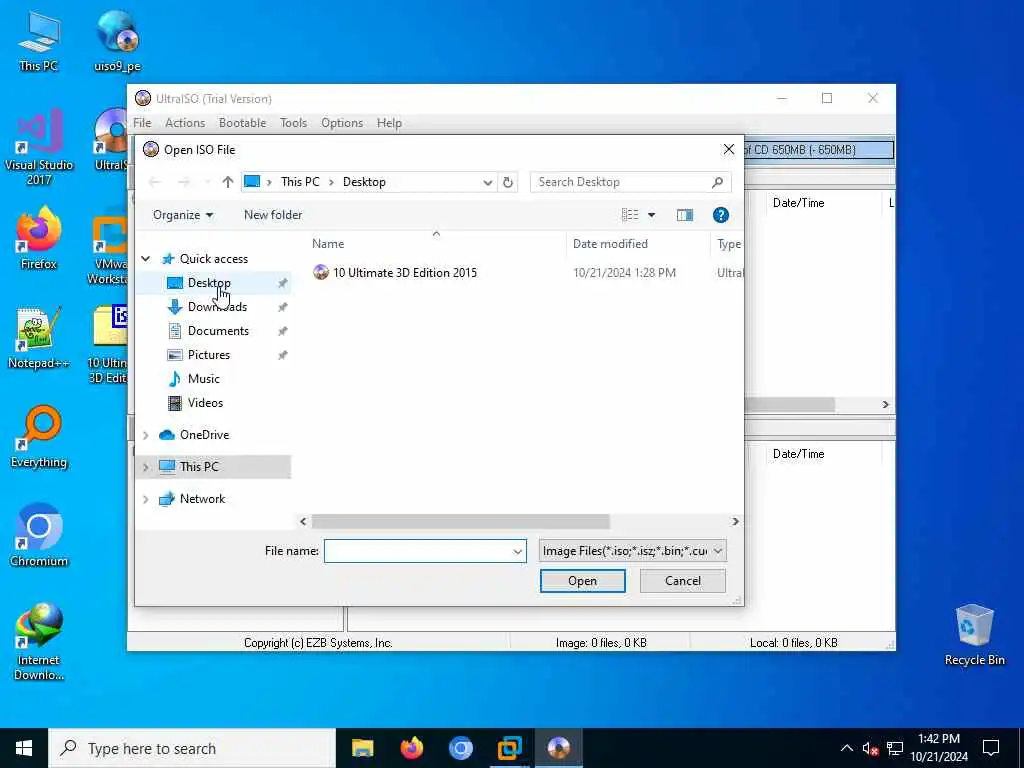
Task: Click New folder button
Action: click(273, 215)
